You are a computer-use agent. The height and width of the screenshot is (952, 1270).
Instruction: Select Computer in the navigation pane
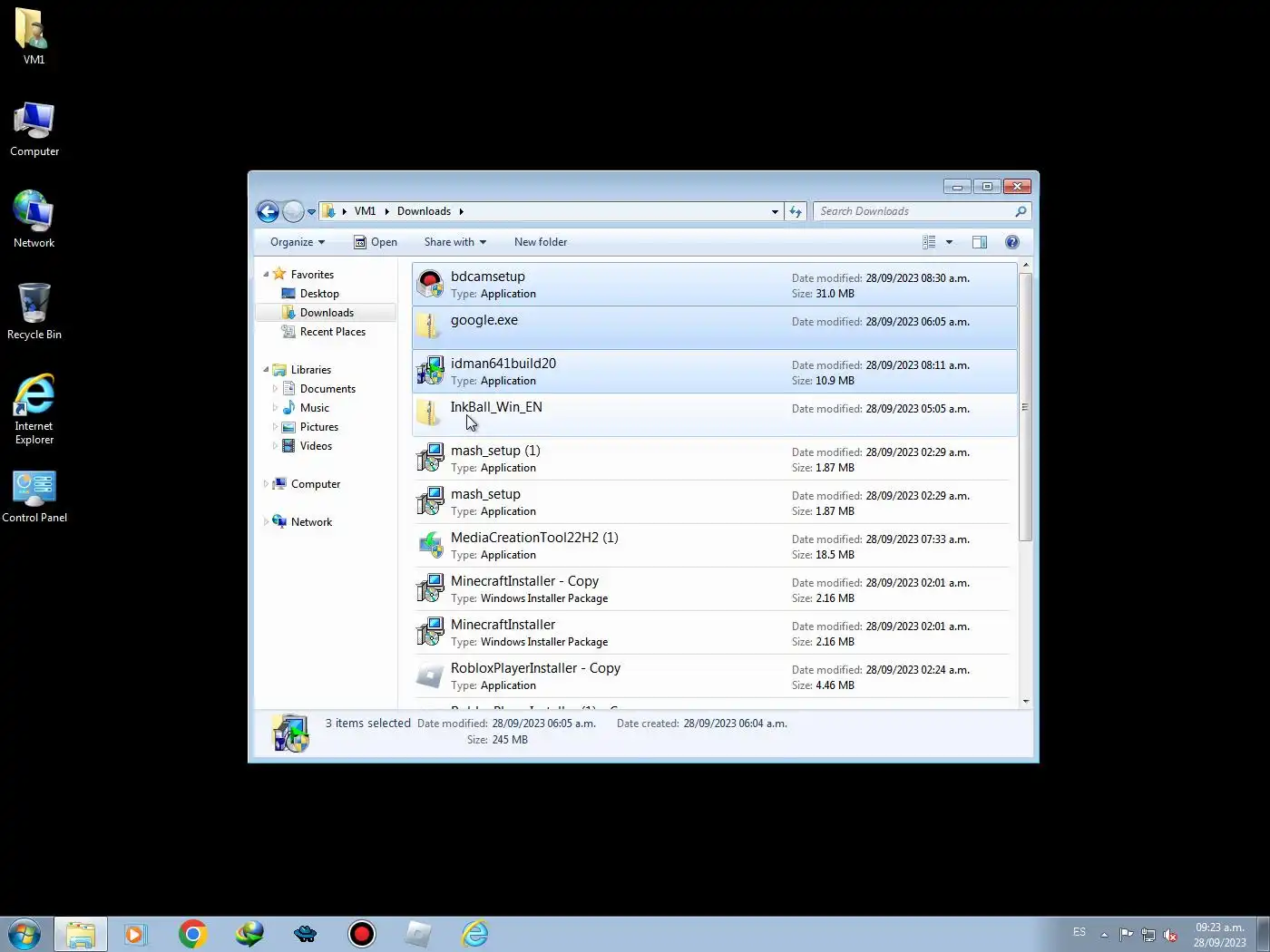315,484
